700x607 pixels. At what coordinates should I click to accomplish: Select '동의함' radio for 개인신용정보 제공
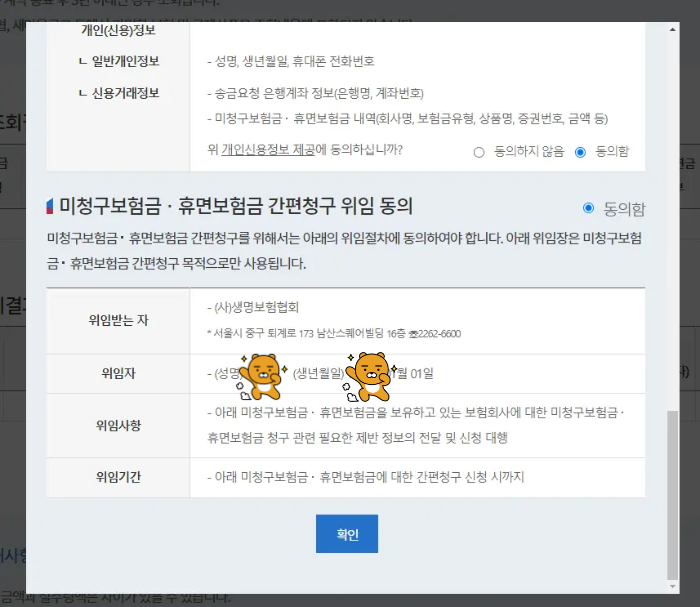[580, 153]
